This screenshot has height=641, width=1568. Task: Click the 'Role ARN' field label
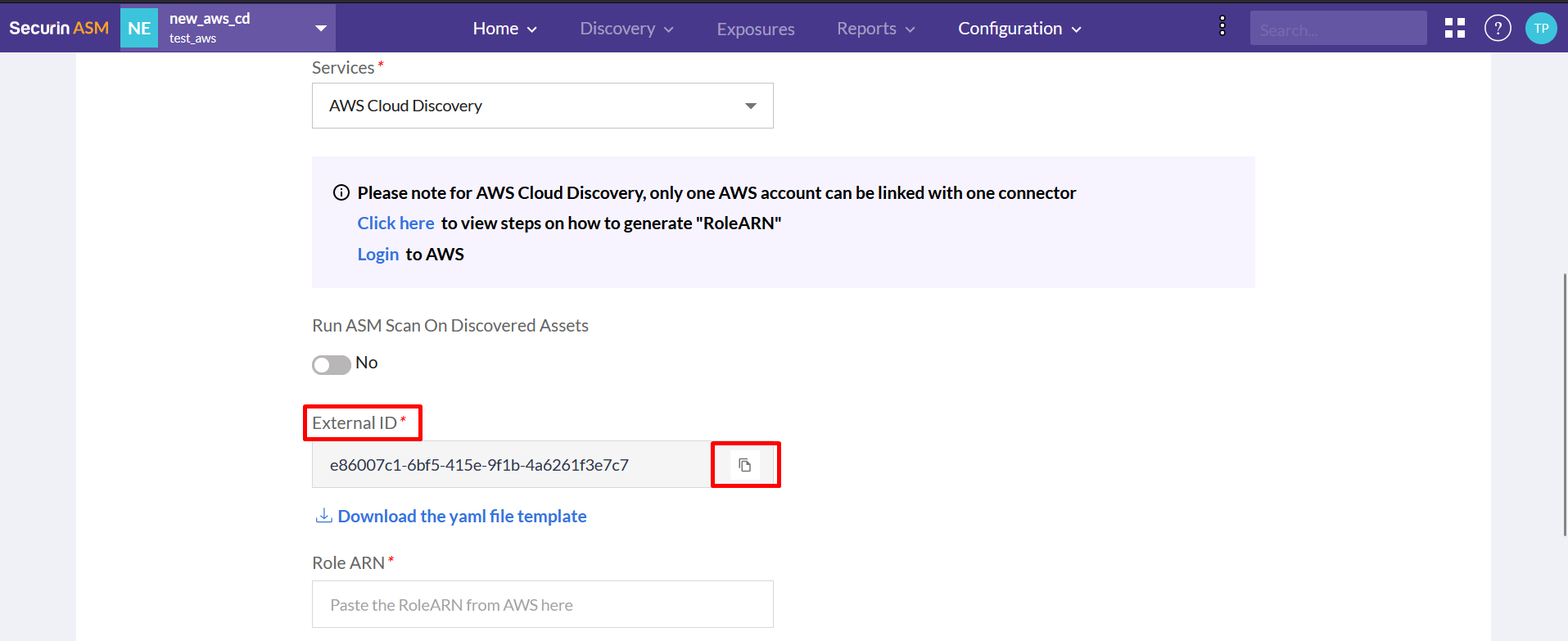click(348, 563)
